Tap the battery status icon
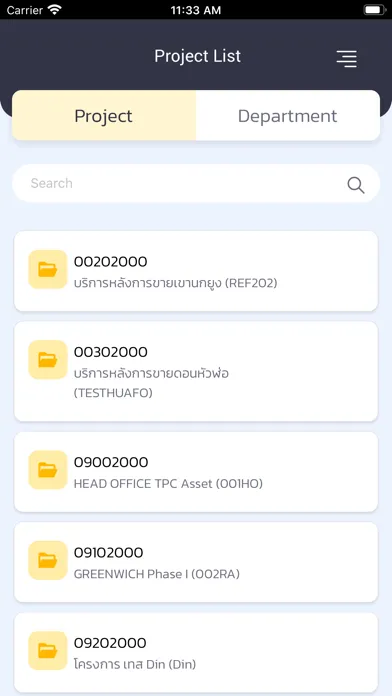 [x=375, y=10]
